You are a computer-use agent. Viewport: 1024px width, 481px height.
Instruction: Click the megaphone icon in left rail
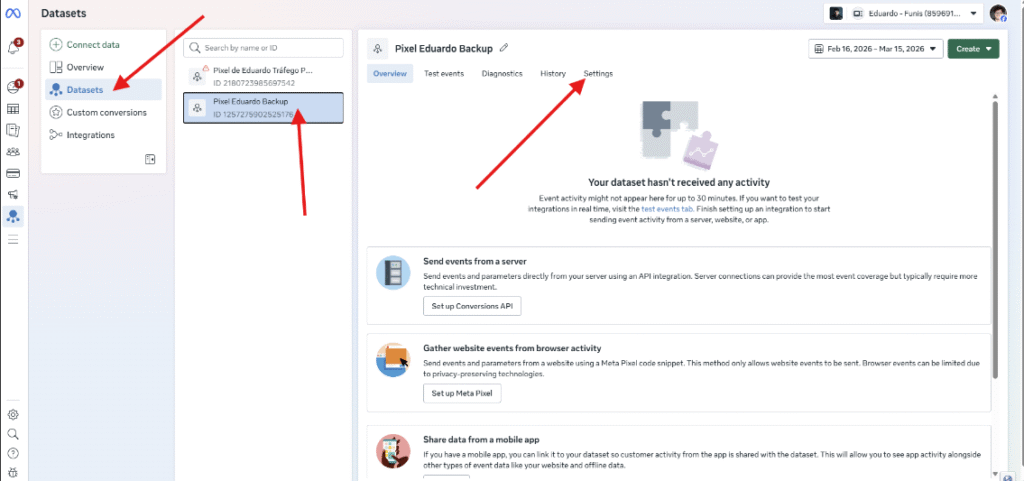pyautogui.click(x=13, y=194)
